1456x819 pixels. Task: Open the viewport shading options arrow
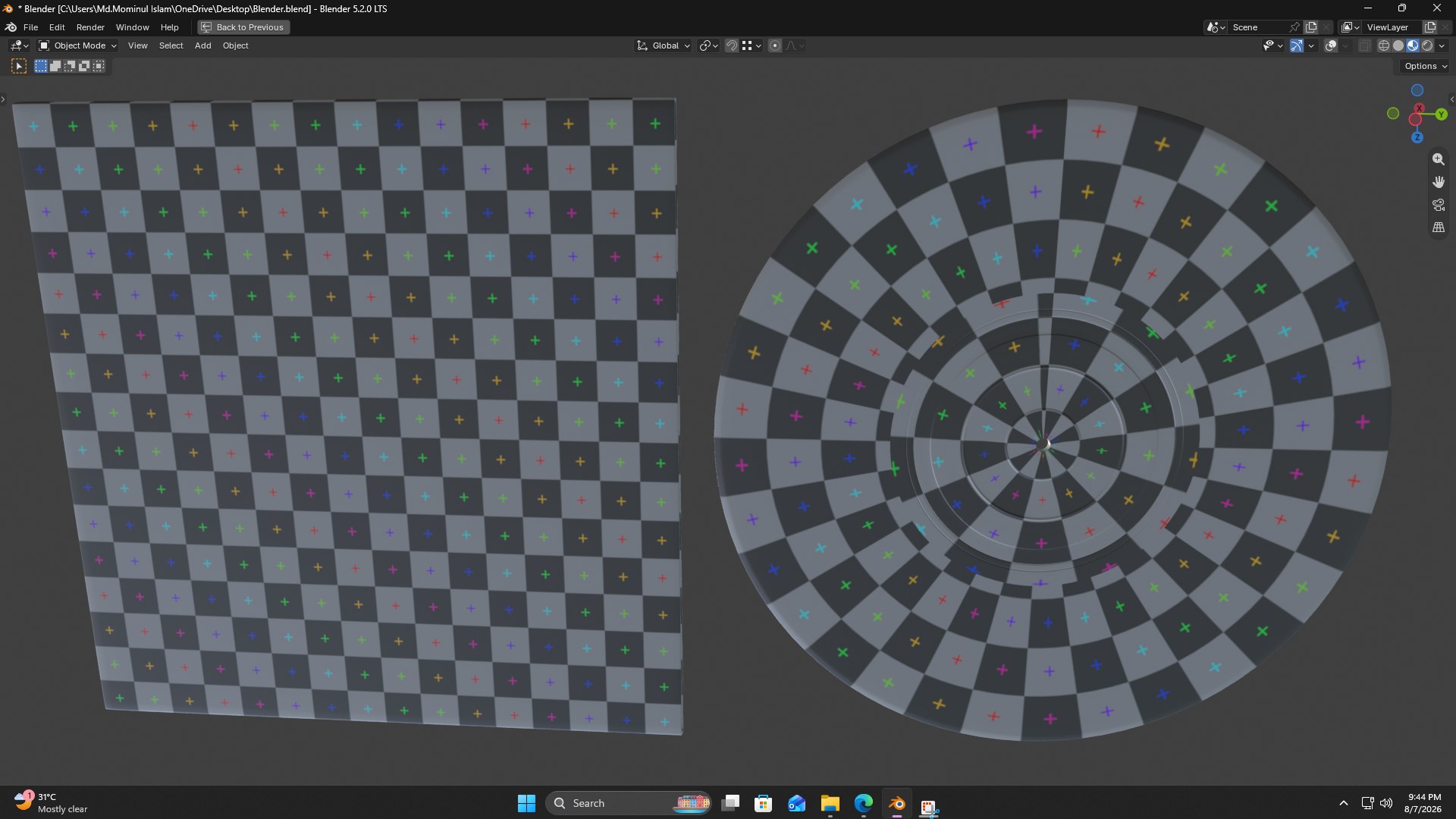(x=1442, y=46)
